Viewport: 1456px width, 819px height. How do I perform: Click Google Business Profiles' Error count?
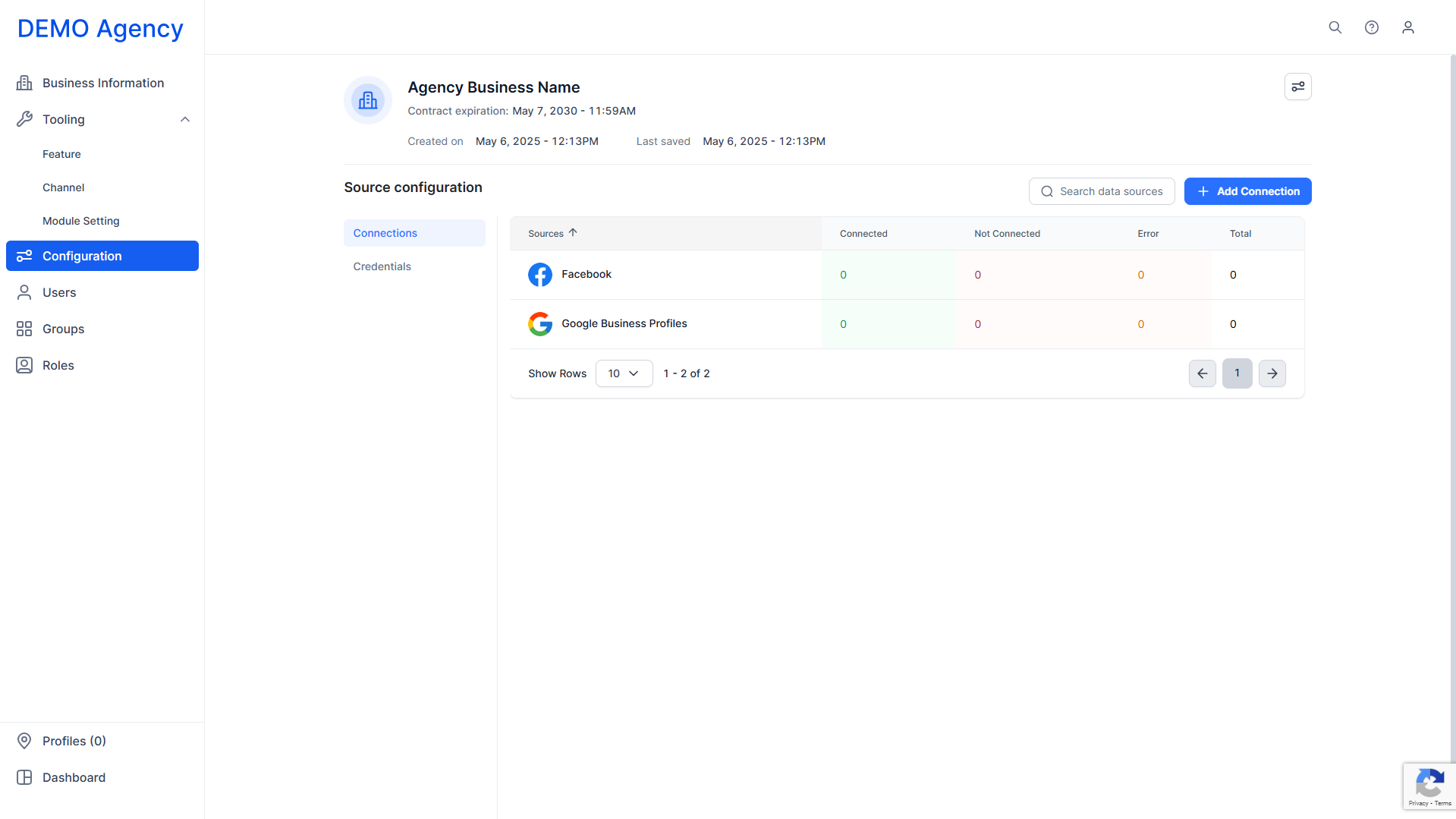(1141, 324)
